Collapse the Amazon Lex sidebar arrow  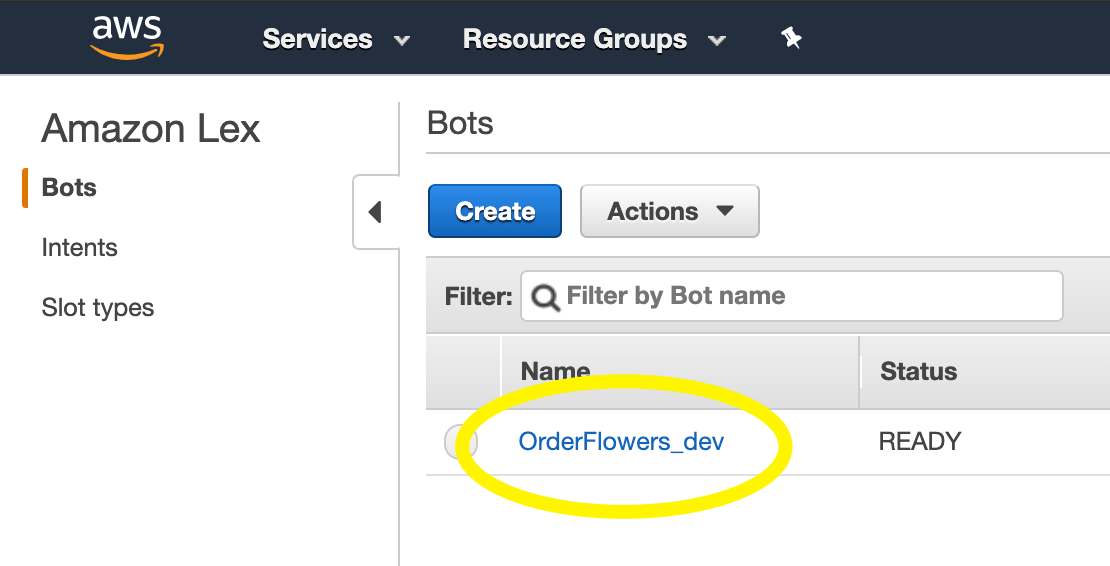tap(375, 212)
